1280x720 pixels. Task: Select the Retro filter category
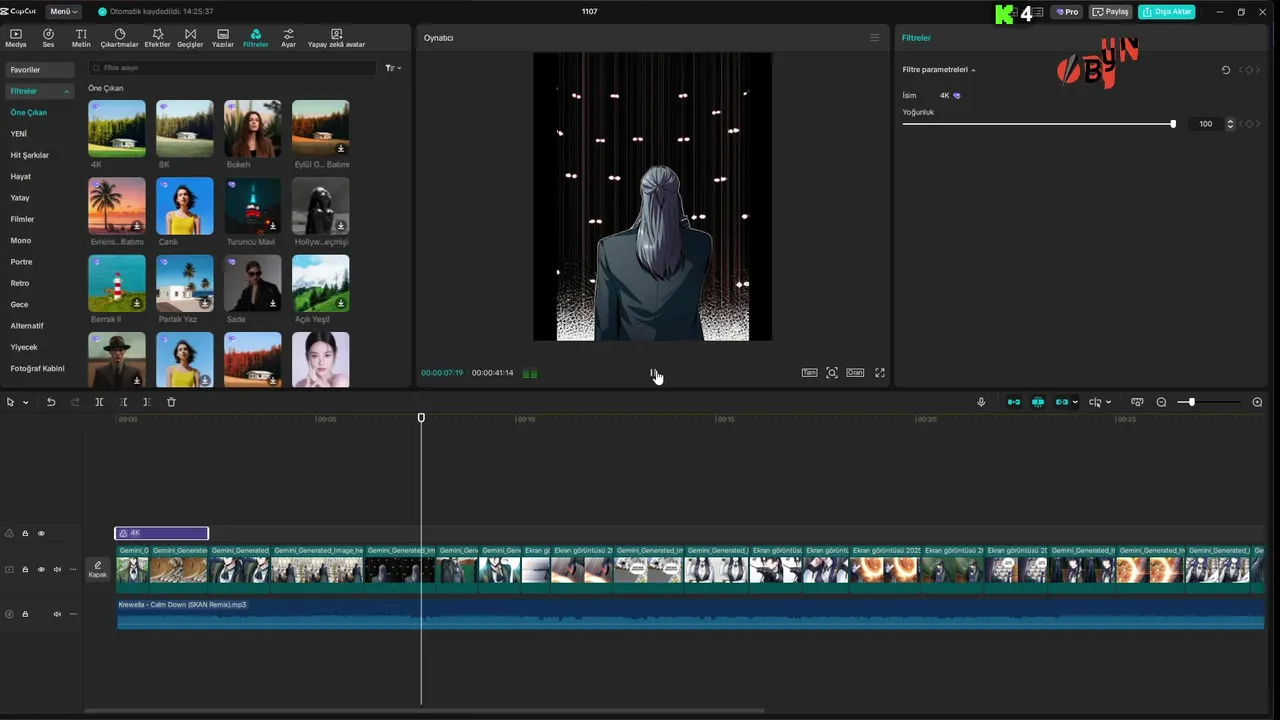coord(20,283)
